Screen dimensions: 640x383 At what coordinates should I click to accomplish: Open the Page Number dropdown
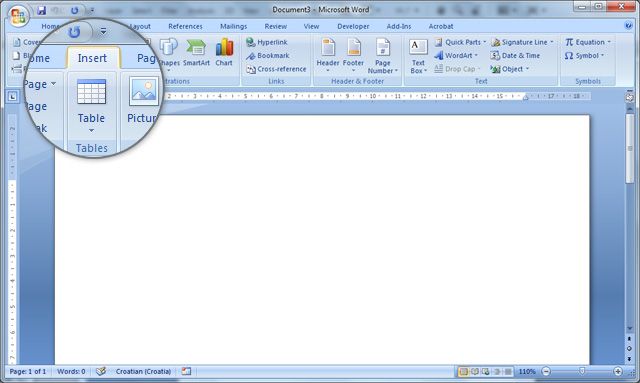pyautogui.click(x=382, y=56)
